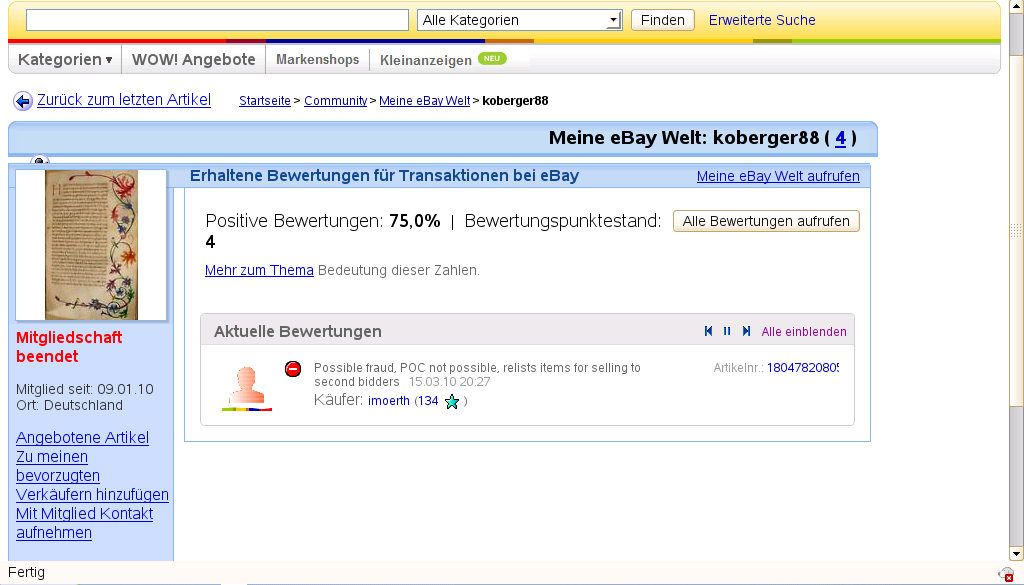The height and width of the screenshot is (585, 1024).
Task: Click Mit Mitglied Kontakt aufnehmen link
Action: (84, 523)
